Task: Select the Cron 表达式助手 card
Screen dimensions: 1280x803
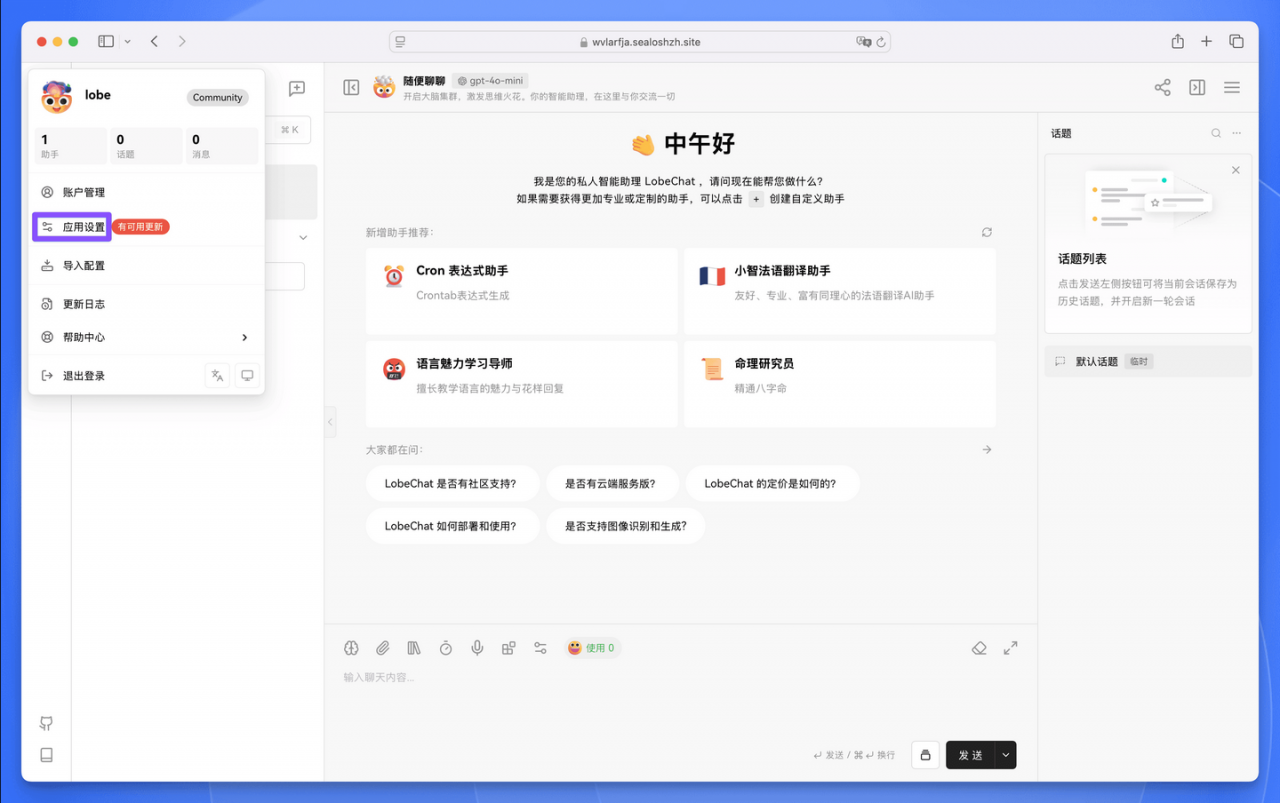Action: (521, 291)
